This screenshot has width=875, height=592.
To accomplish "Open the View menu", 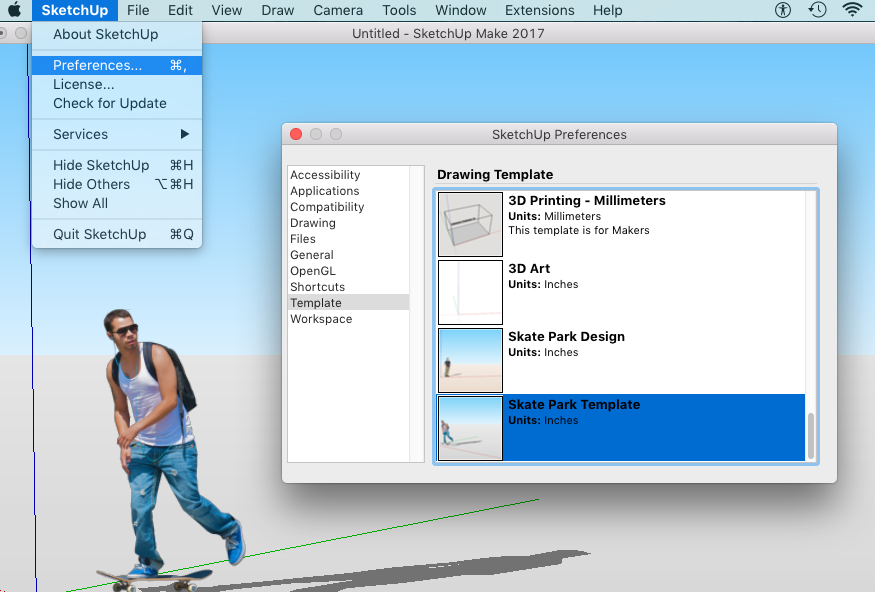I will pyautogui.click(x=227, y=10).
